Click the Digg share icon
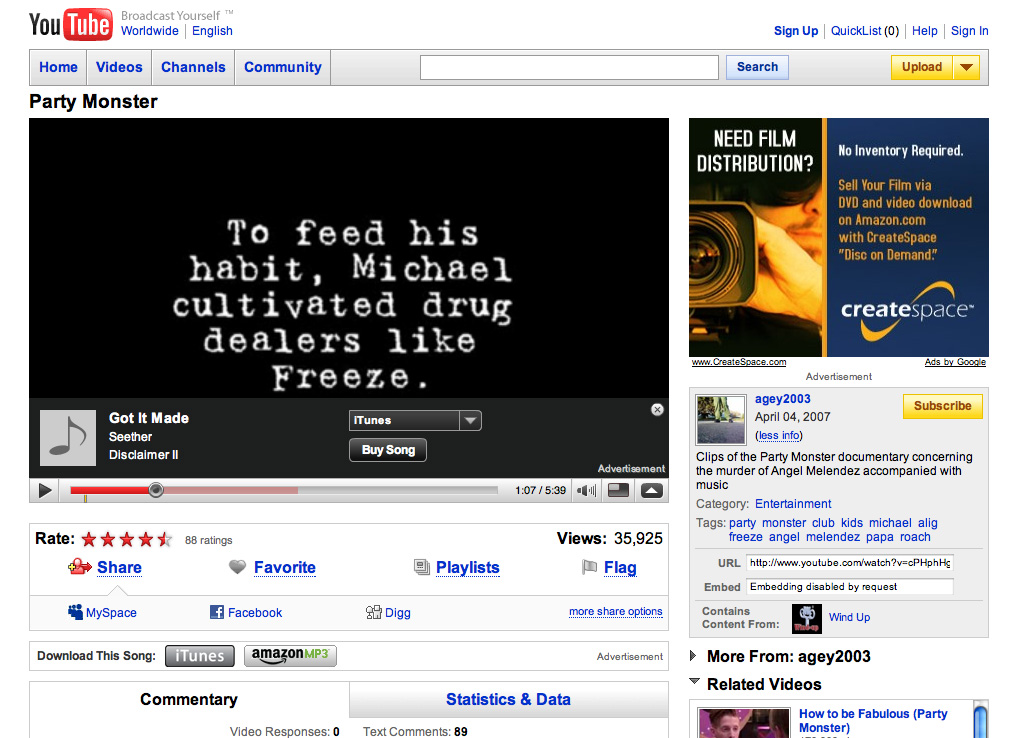 pyautogui.click(x=373, y=612)
